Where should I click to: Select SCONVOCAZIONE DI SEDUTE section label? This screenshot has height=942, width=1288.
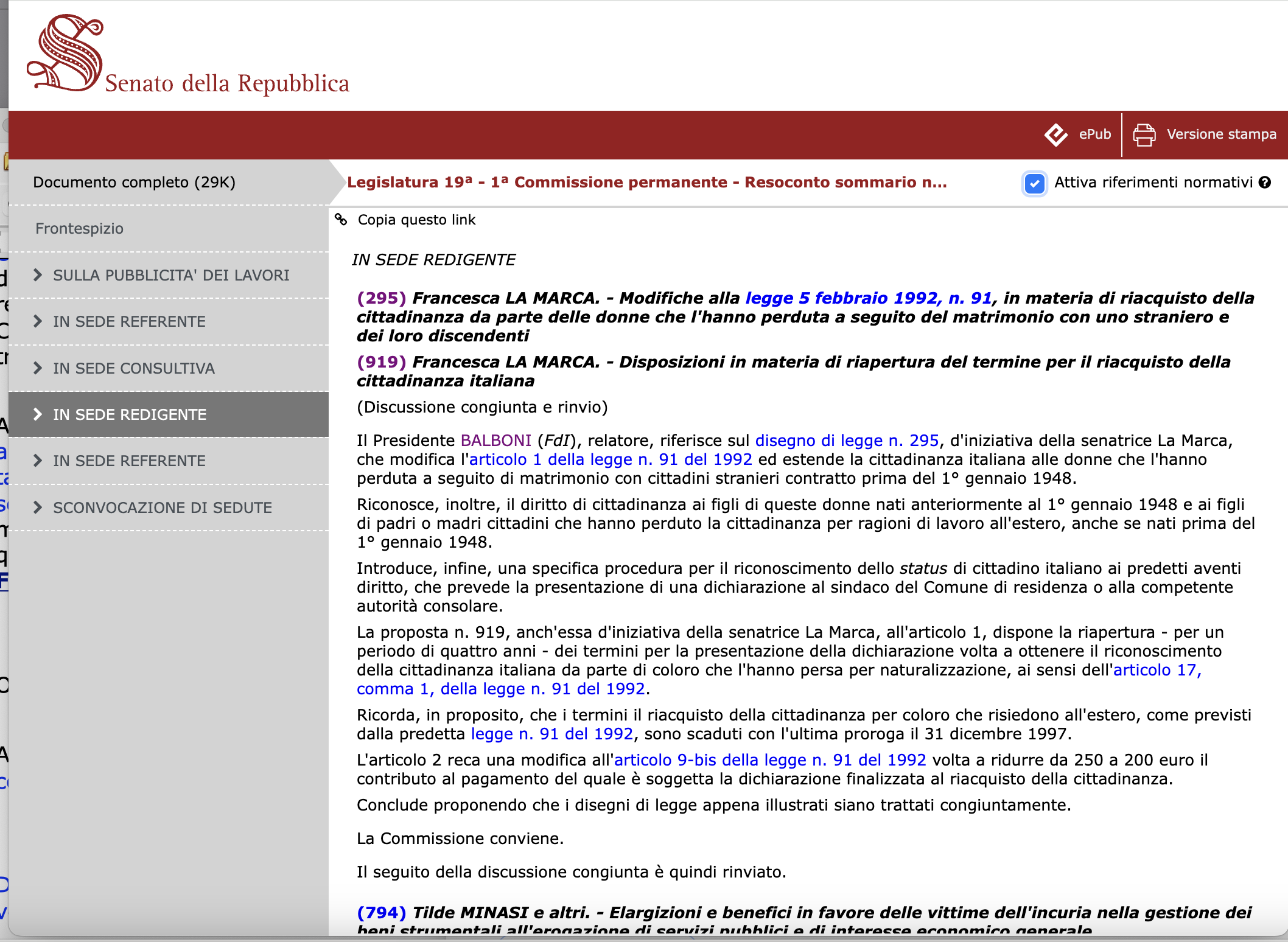pyautogui.click(x=163, y=508)
